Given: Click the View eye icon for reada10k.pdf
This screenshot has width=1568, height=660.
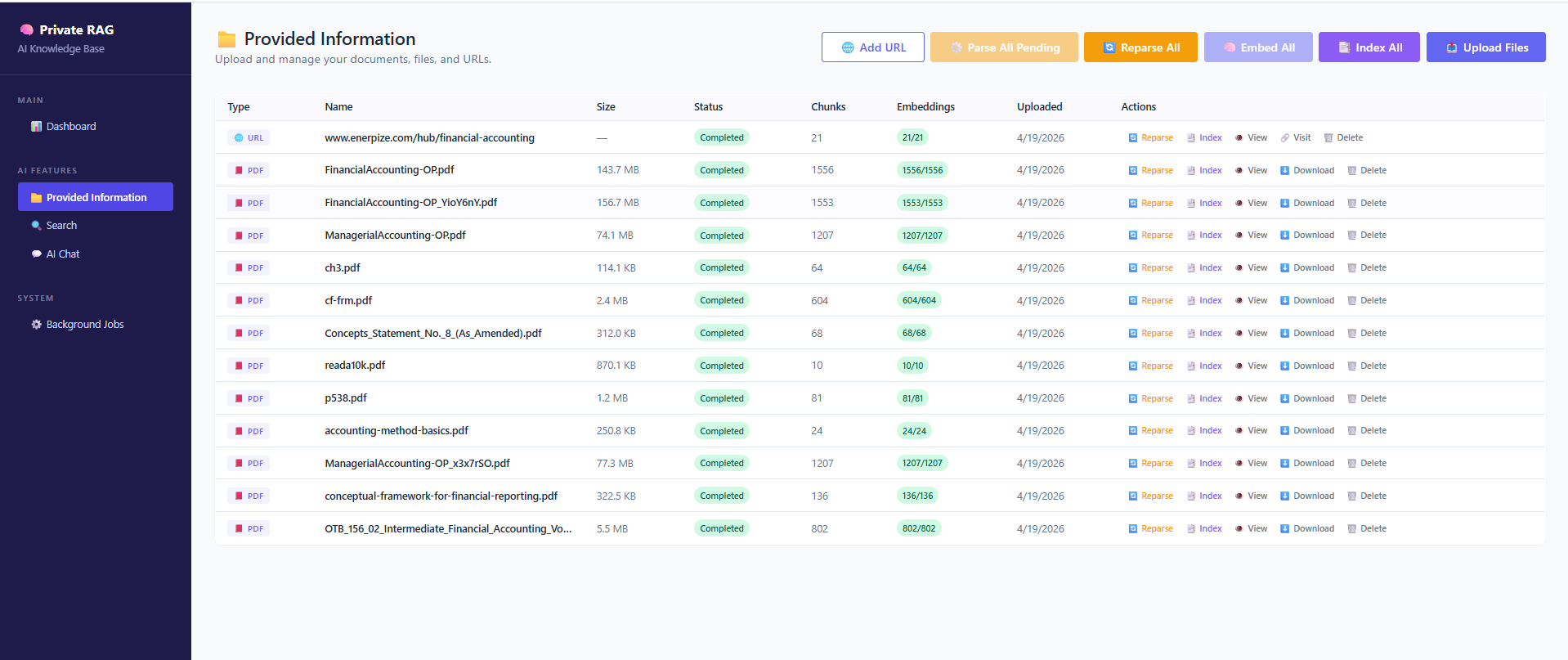Looking at the screenshot, I should click(1239, 366).
